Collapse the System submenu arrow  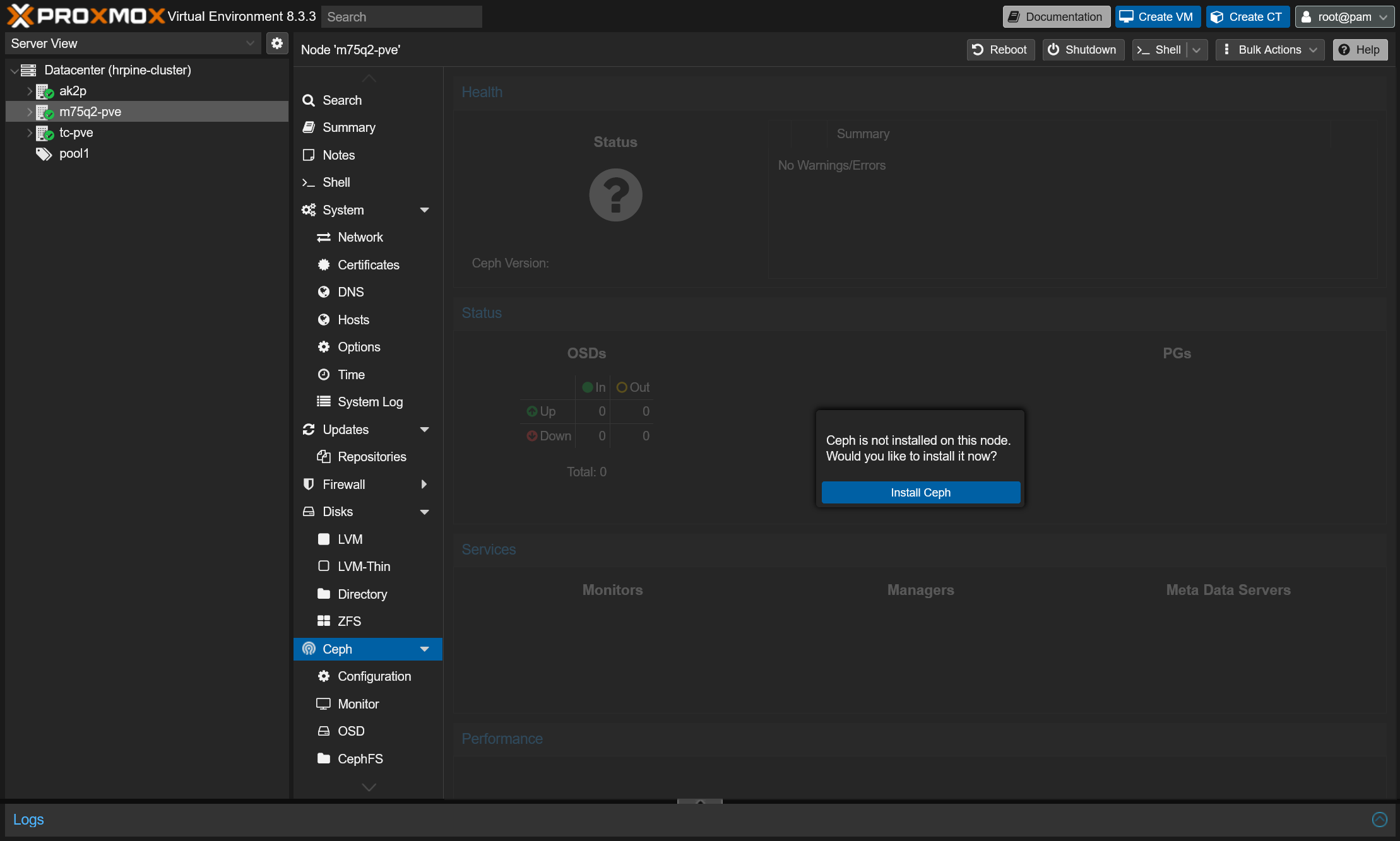point(425,210)
